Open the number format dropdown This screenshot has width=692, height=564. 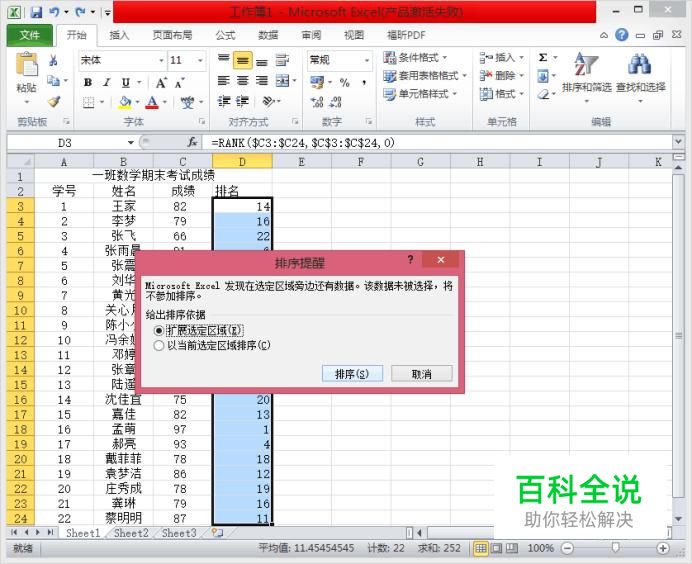pyautogui.click(x=367, y=60)
